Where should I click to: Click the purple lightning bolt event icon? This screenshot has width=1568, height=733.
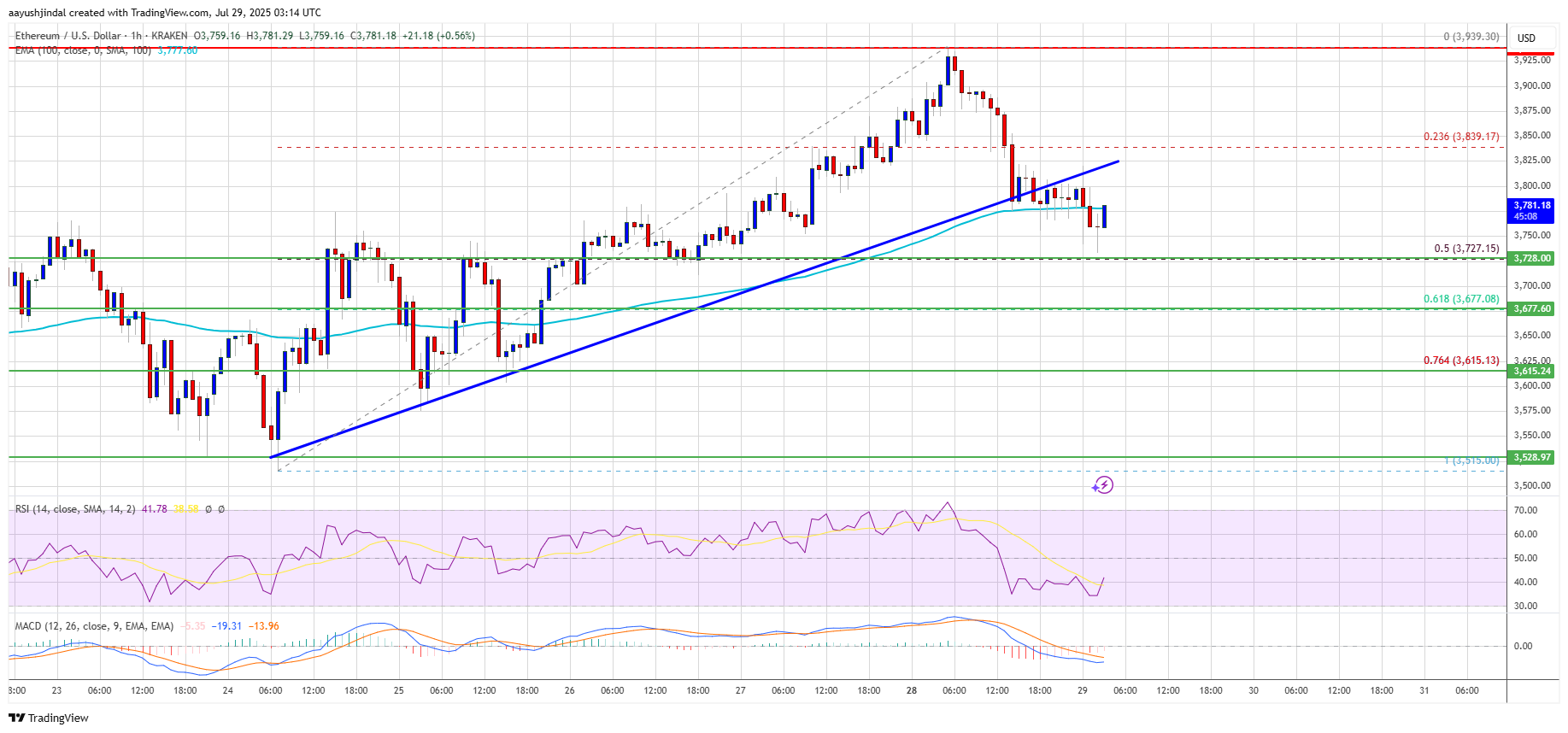point(1103,485)
